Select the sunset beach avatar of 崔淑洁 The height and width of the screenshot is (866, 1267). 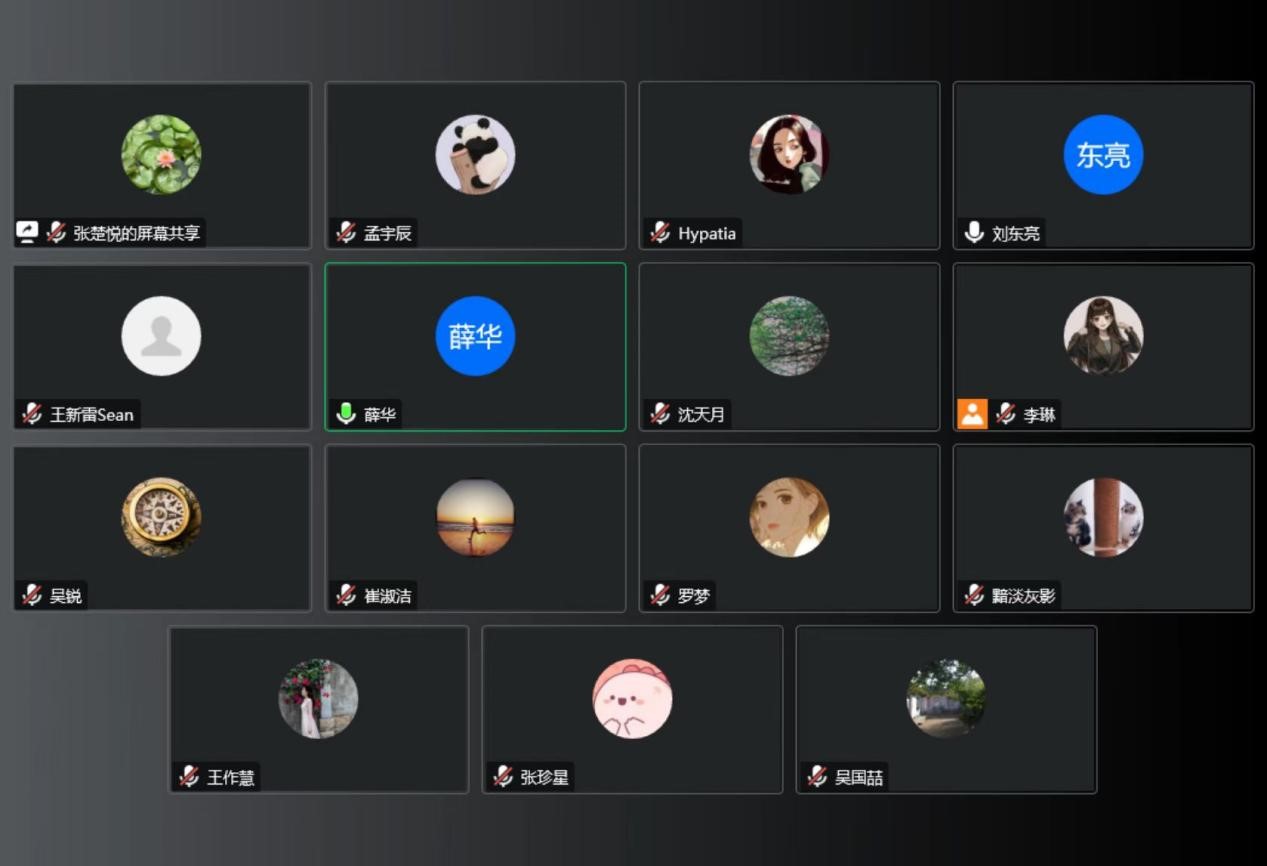click(x=475, y=517)
